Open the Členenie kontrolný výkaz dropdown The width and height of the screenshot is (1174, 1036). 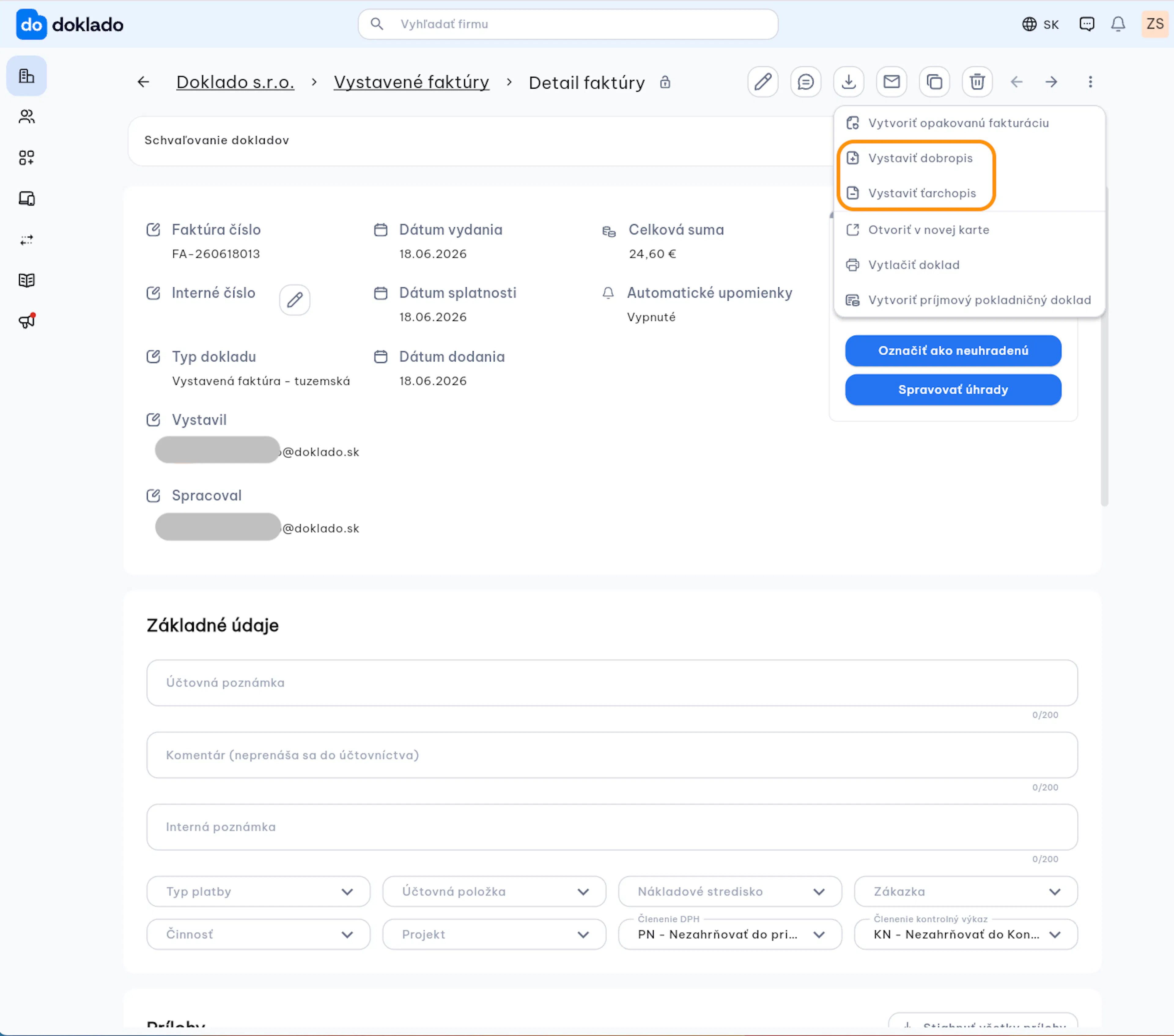[x=965, y=934]
